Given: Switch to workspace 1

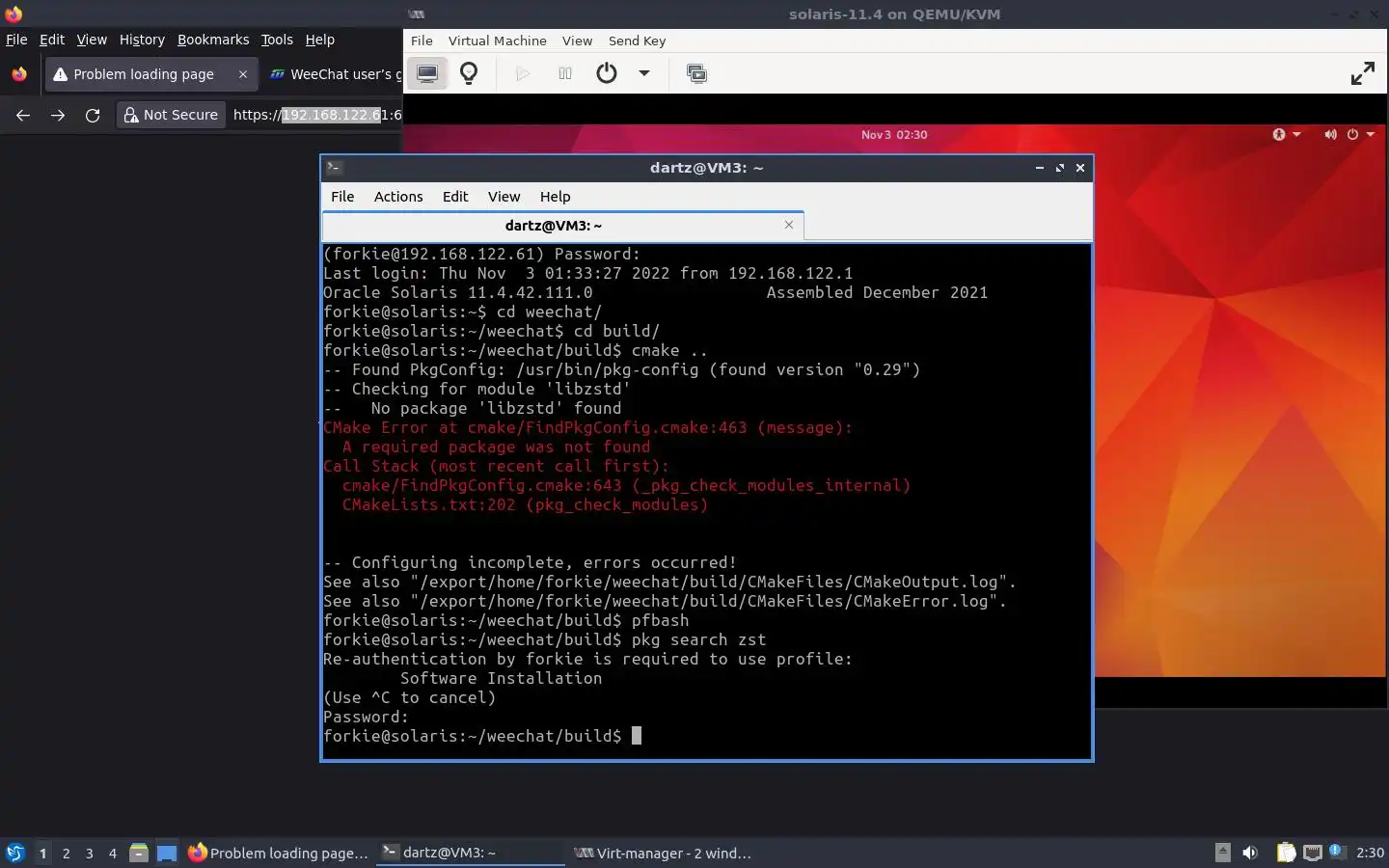Looking at the screenshot, I should (42, 853).
